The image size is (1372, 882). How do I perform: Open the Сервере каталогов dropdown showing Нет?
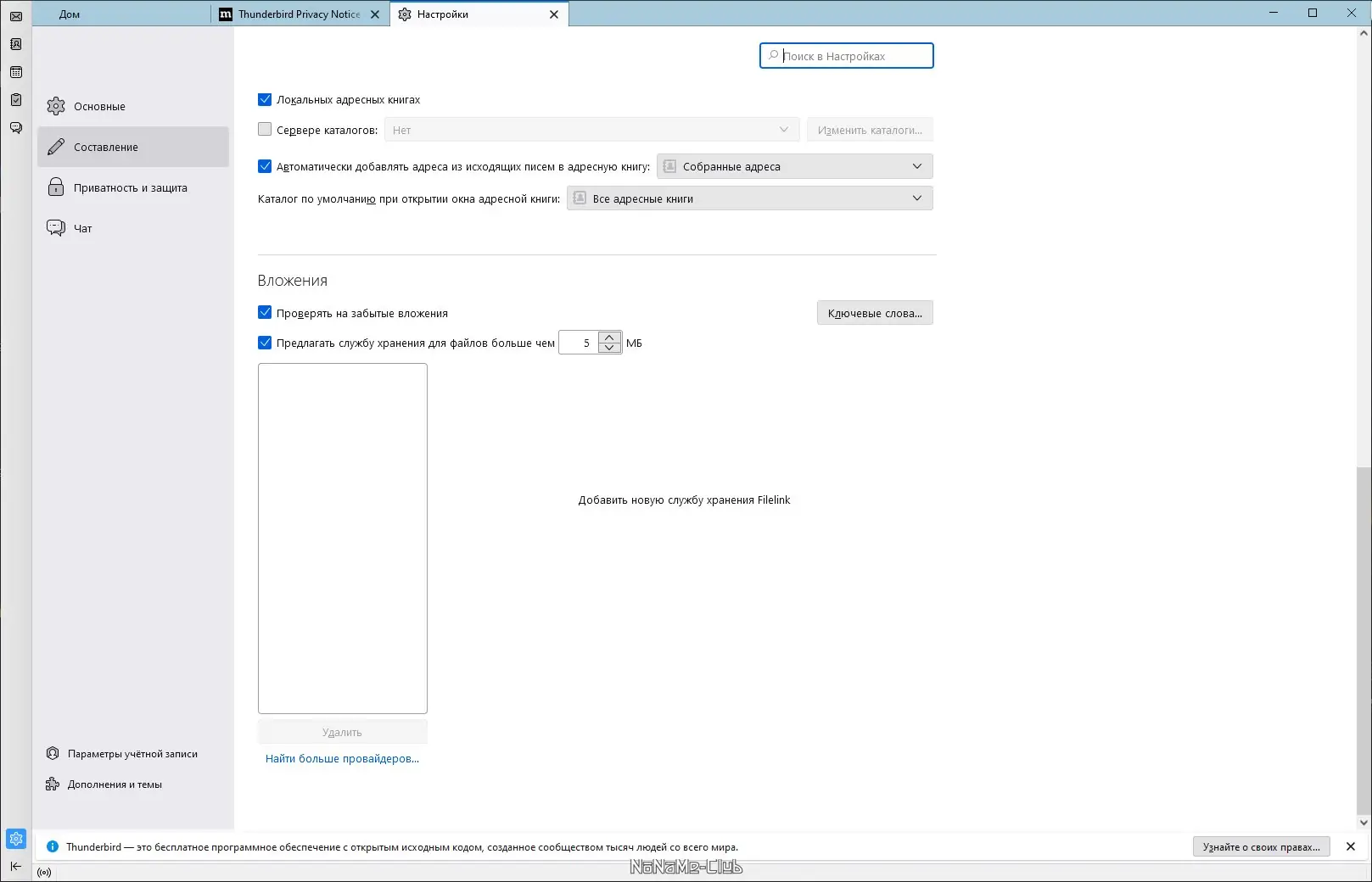591,130
